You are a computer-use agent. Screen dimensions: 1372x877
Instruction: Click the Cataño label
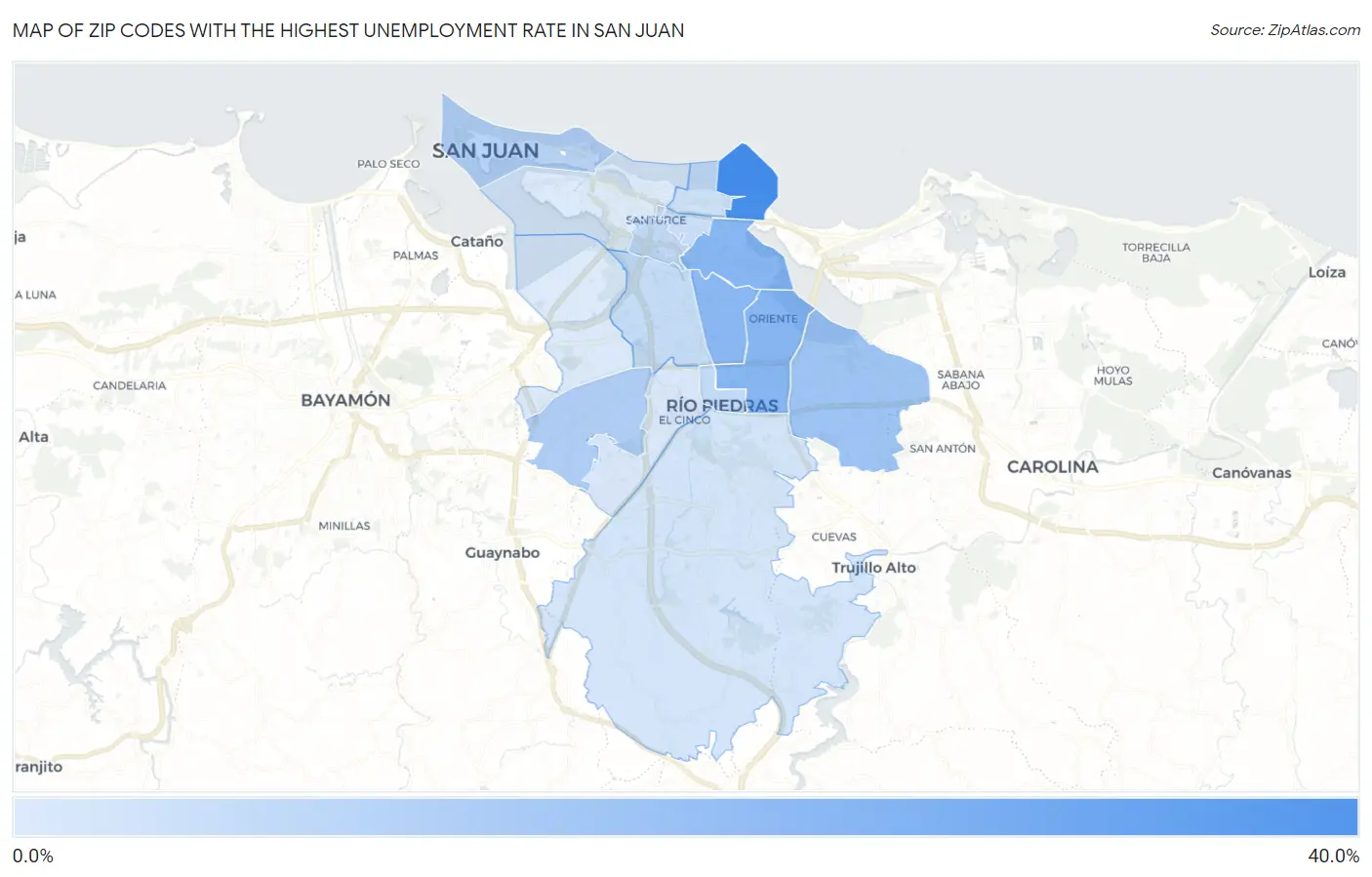click(x=476, y=241)
